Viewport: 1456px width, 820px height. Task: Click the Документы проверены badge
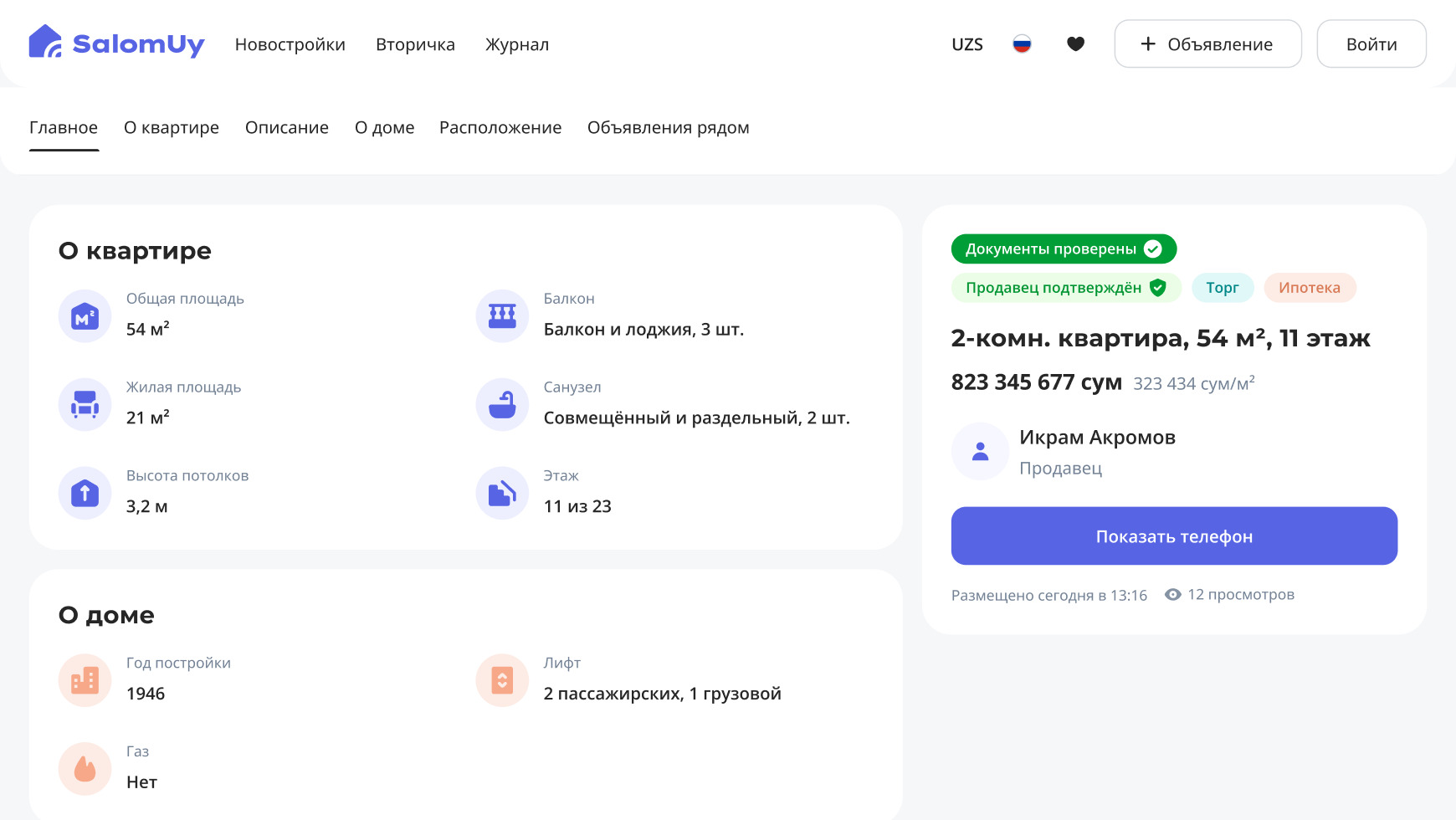point(1063,249)
